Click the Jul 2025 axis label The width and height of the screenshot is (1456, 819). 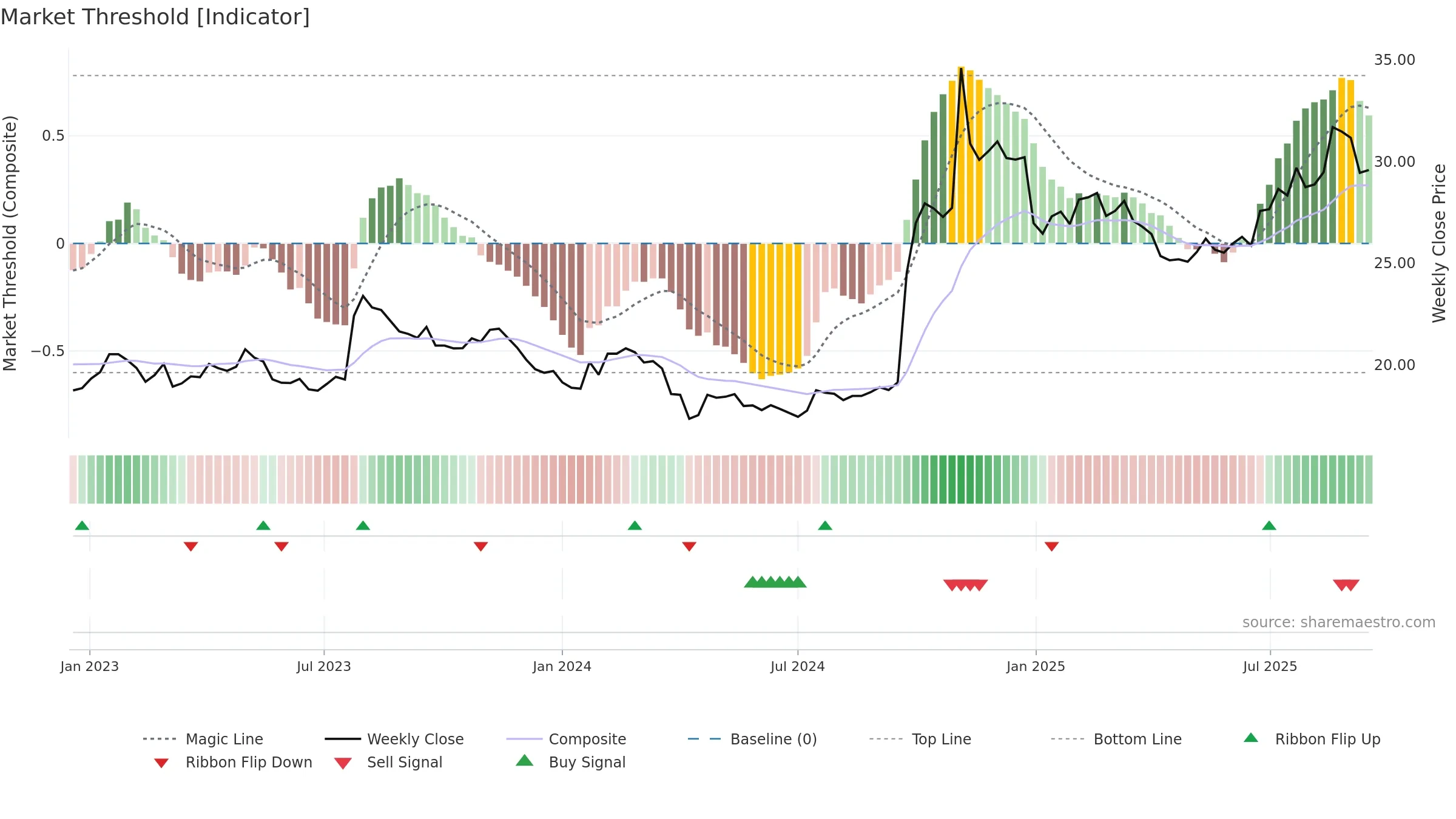click(x=1270, y=666)
